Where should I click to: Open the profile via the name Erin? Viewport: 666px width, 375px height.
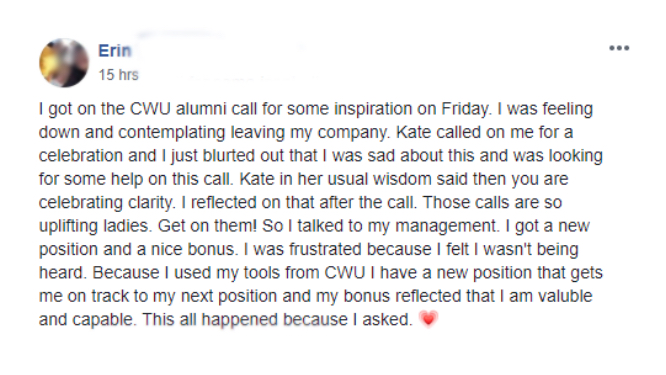tap(115, 51)
